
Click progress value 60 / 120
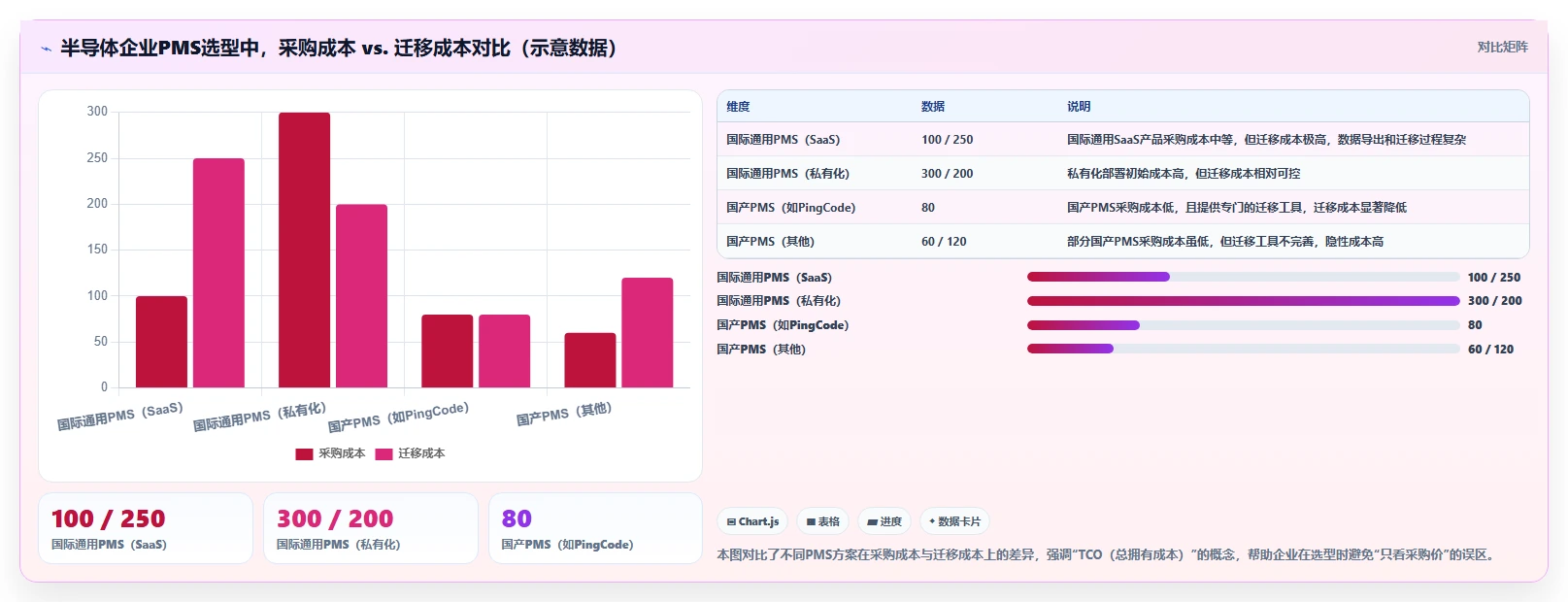click(x=1490, y=349)
